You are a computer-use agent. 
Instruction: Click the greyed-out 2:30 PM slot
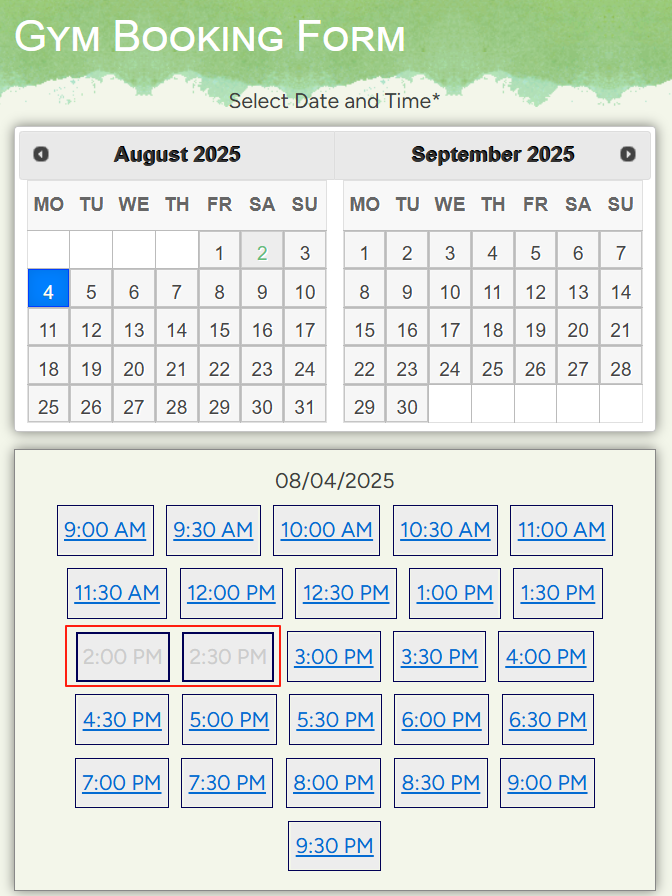click(x=228, y=657)
